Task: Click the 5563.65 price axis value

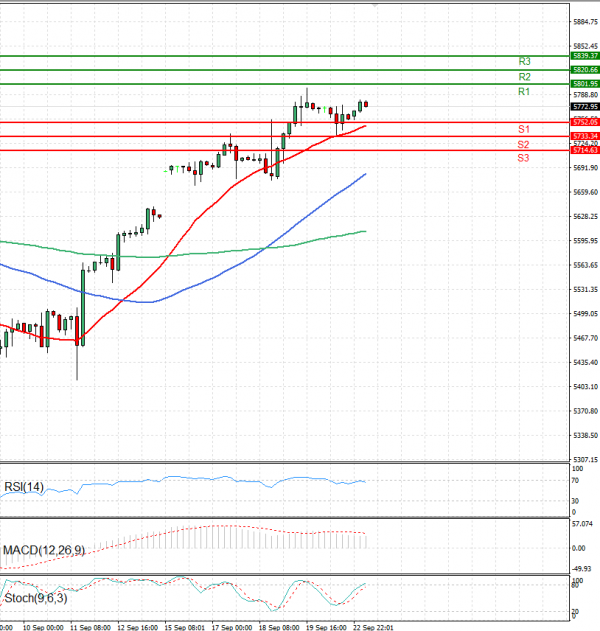Action: (x=586, y=265)
